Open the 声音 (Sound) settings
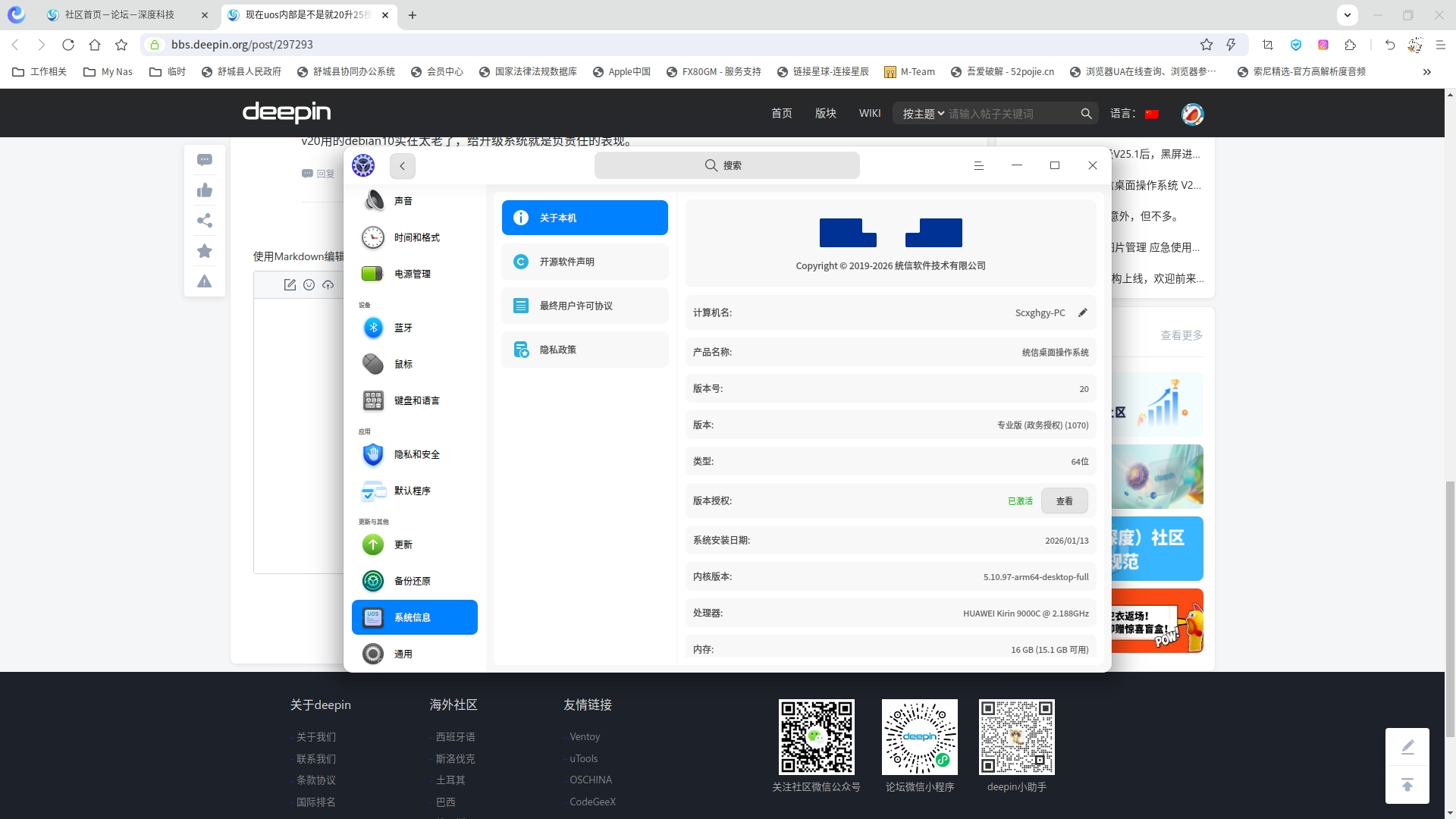This screenshot has height=819, width=1456. tap(404, 200)
